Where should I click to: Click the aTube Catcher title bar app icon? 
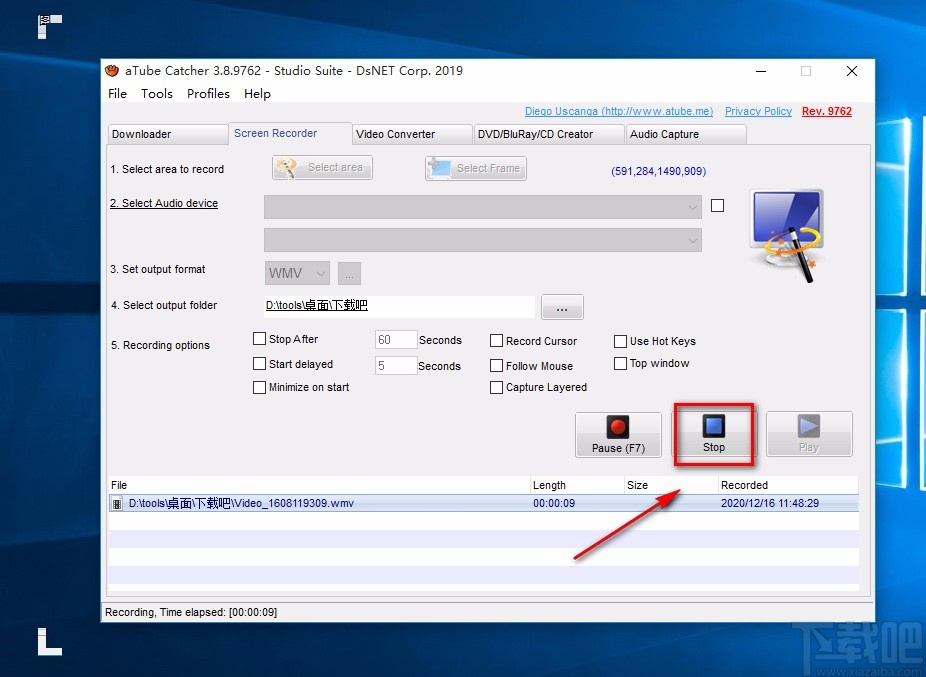coord(112,71)
